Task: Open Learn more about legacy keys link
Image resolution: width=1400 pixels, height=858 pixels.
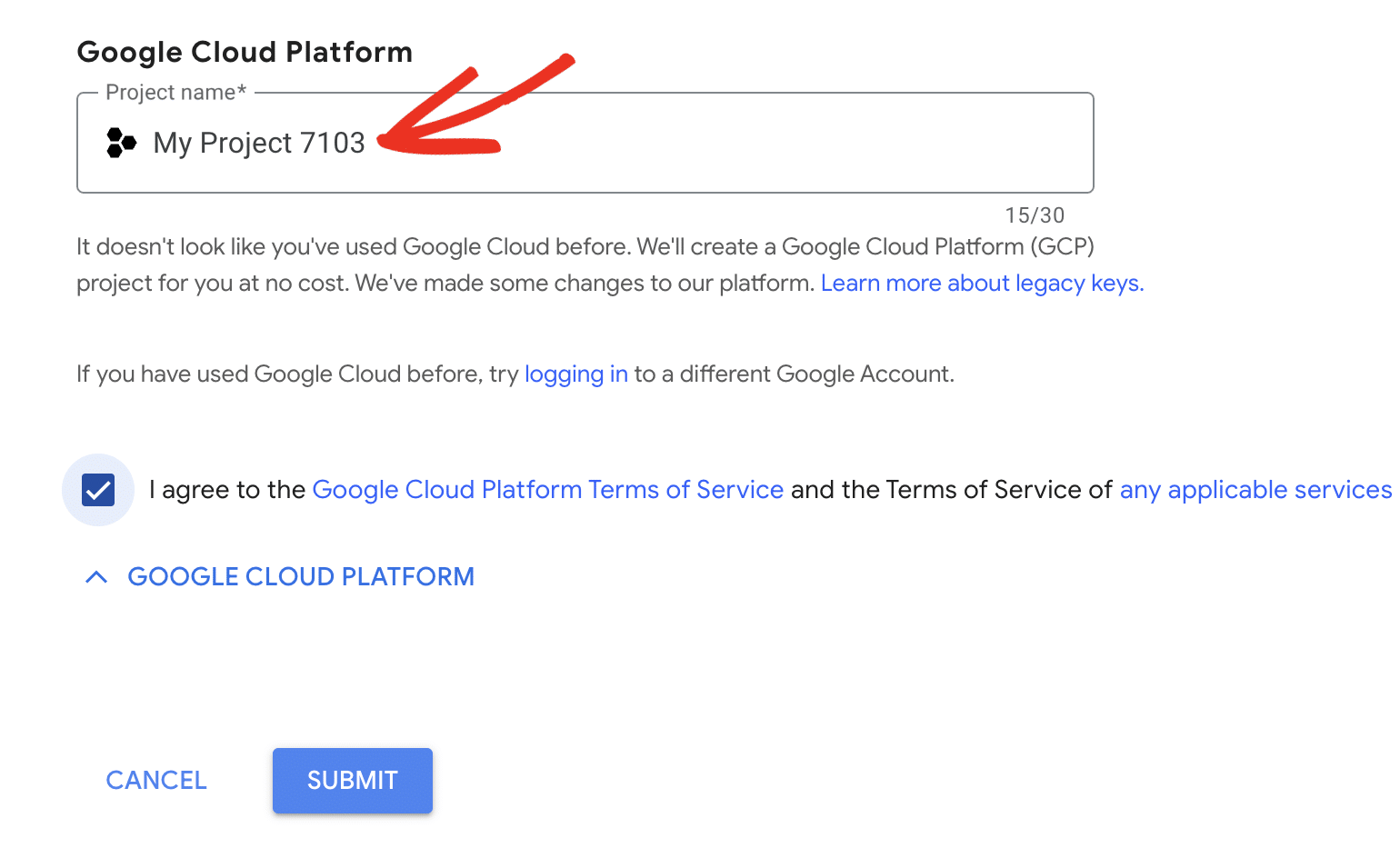Action: tap(982, 284)
